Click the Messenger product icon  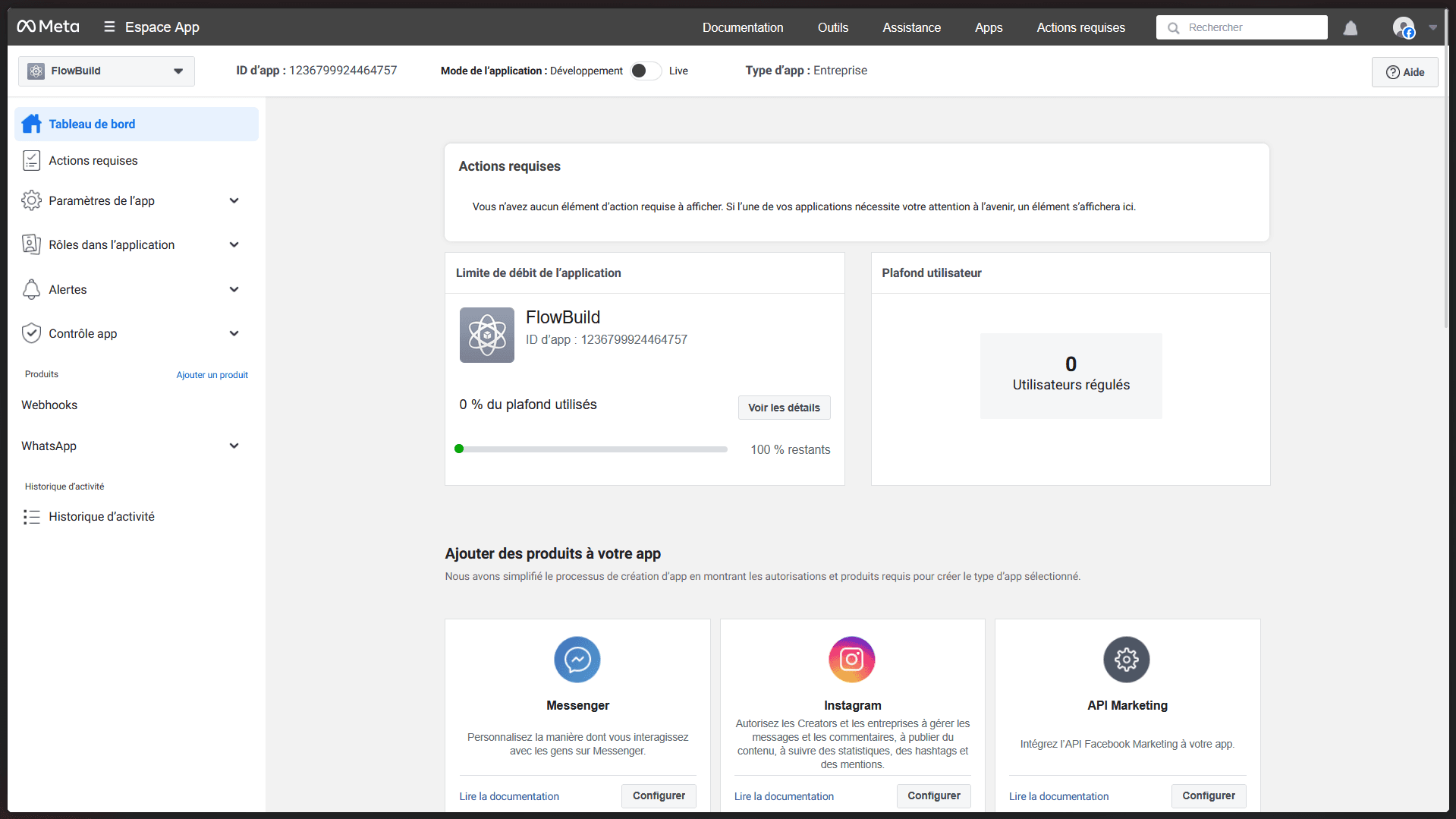pyautogui.click(x=577, y=659)
